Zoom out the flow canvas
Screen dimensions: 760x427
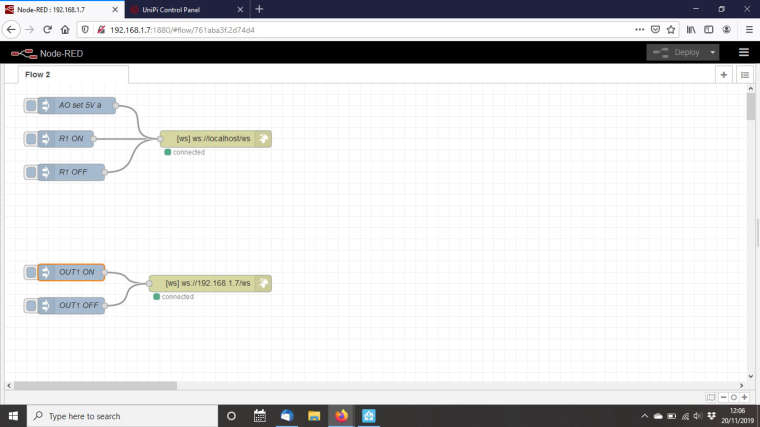coord(723,397)
